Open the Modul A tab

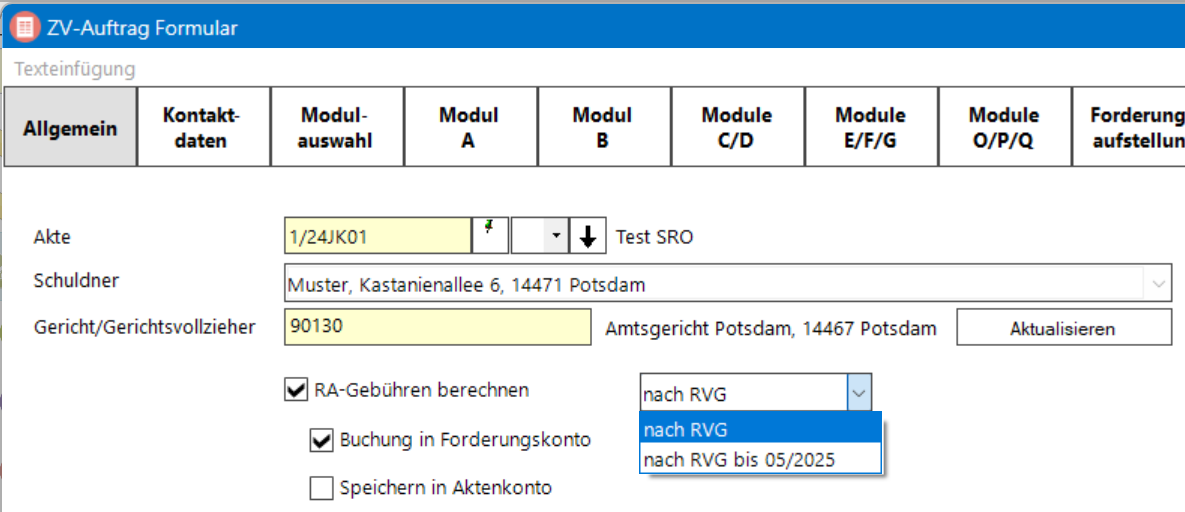[x=470, y=127]
